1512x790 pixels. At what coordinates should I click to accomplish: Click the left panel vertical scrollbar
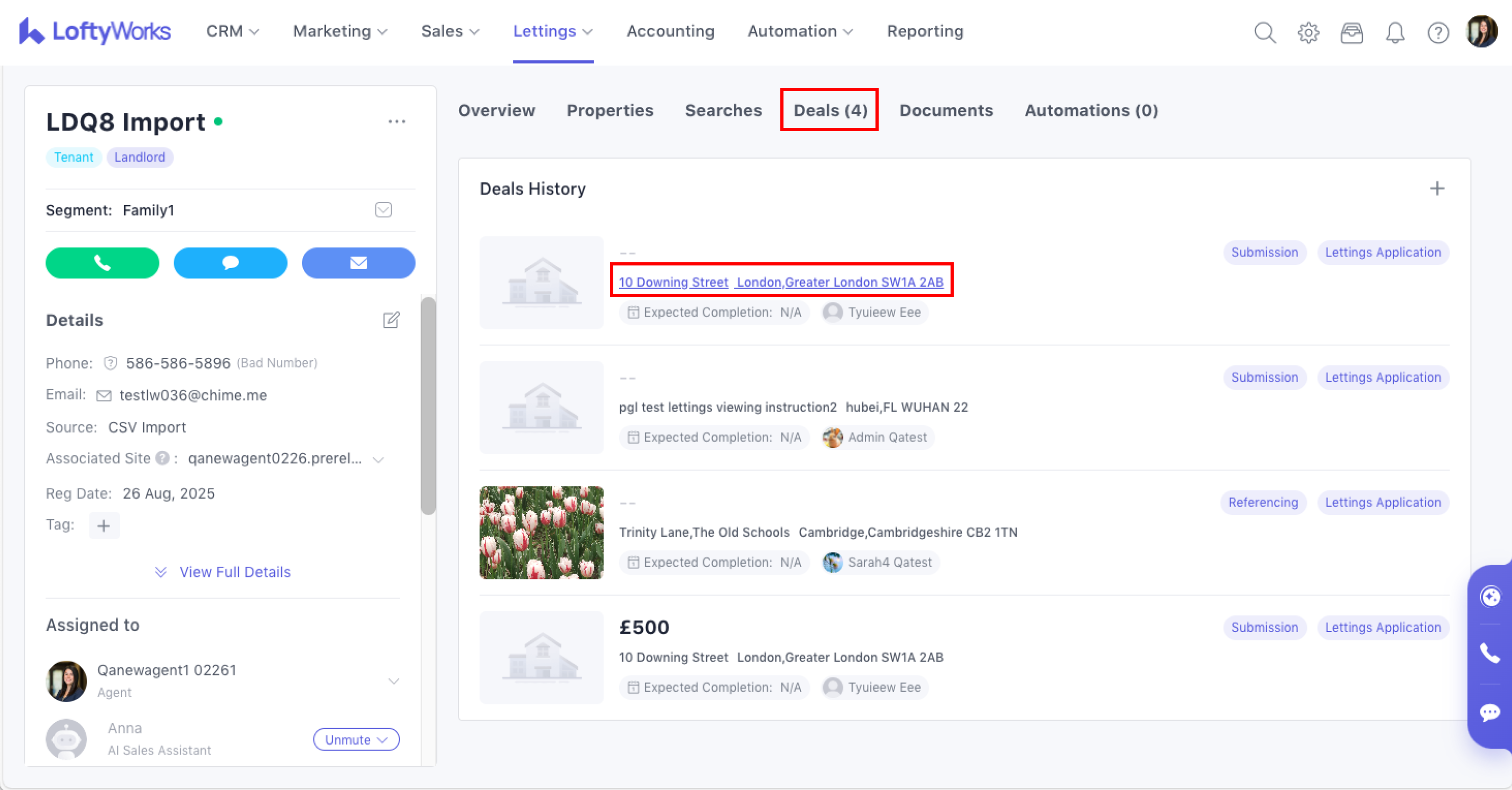pyautogui.click(x=428, y=405)
